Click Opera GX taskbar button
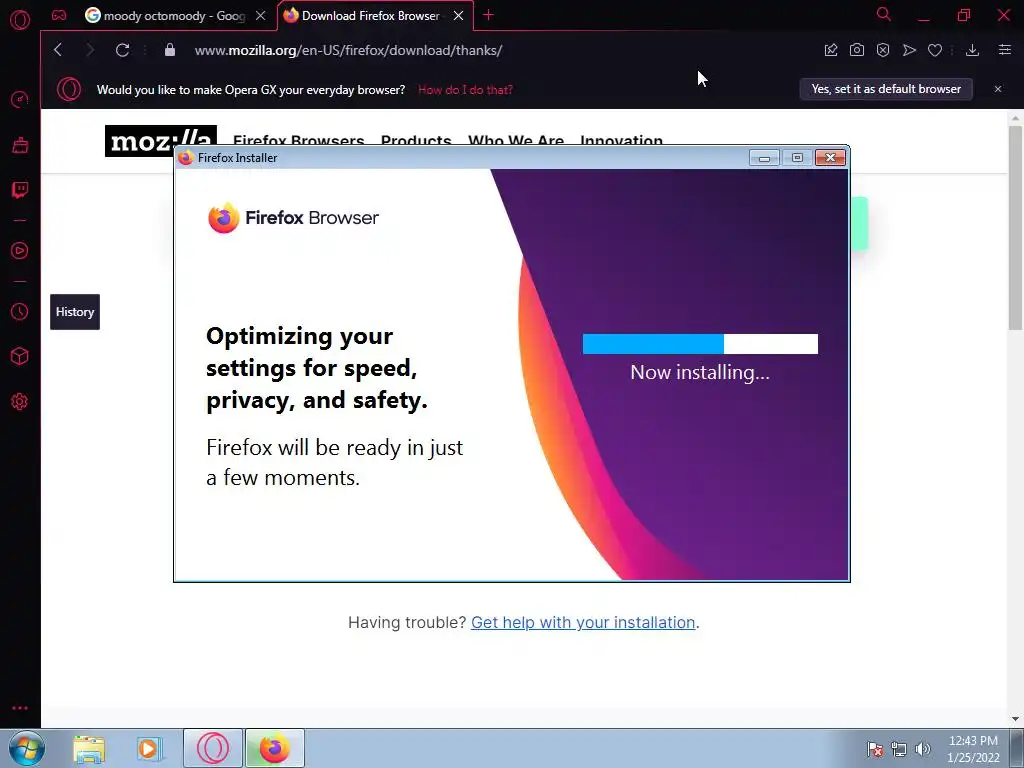The width and height of the screenshot is (1024, 768). (213, 748)
